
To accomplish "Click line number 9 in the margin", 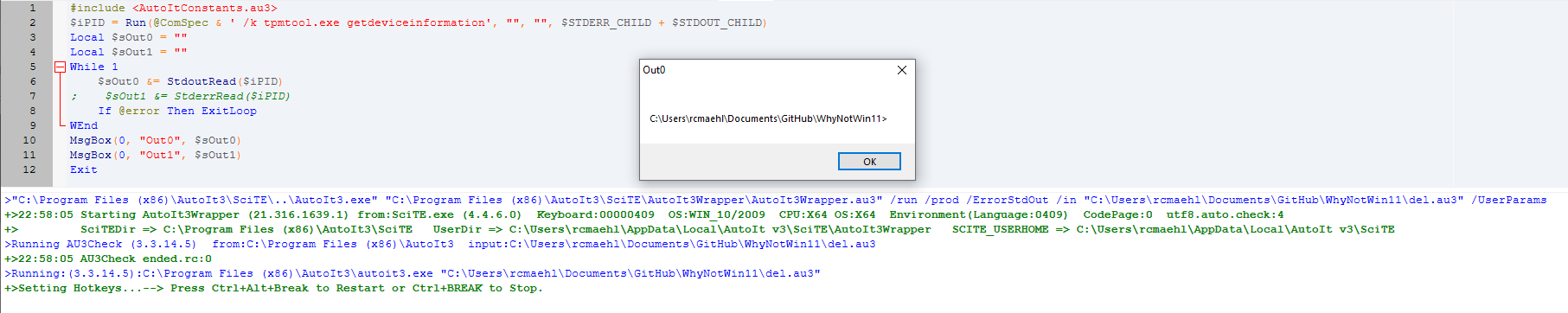I will coord(33,125).
